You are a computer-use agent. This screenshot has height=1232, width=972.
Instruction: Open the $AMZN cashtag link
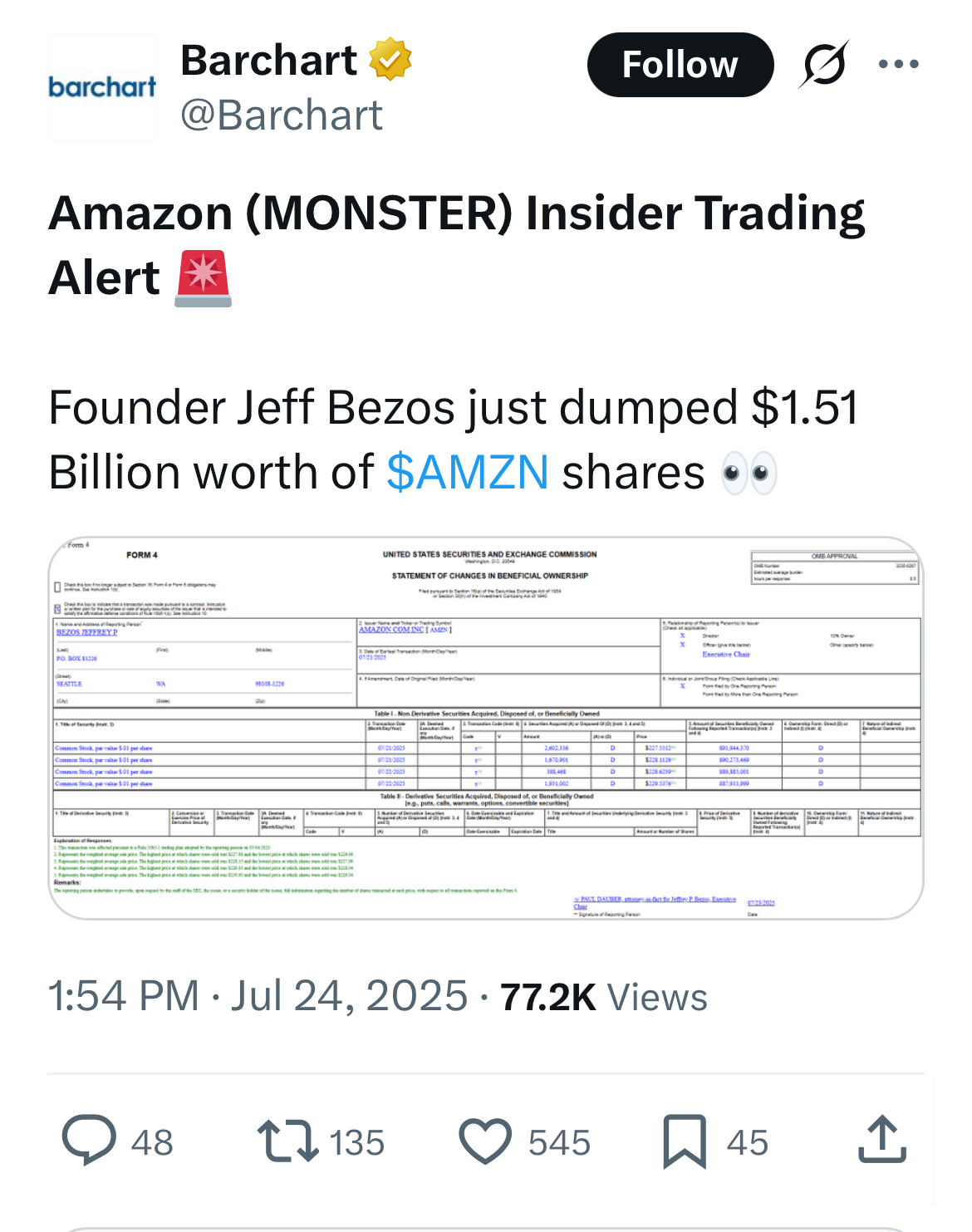pyautogui.click(x=467, y=473)
